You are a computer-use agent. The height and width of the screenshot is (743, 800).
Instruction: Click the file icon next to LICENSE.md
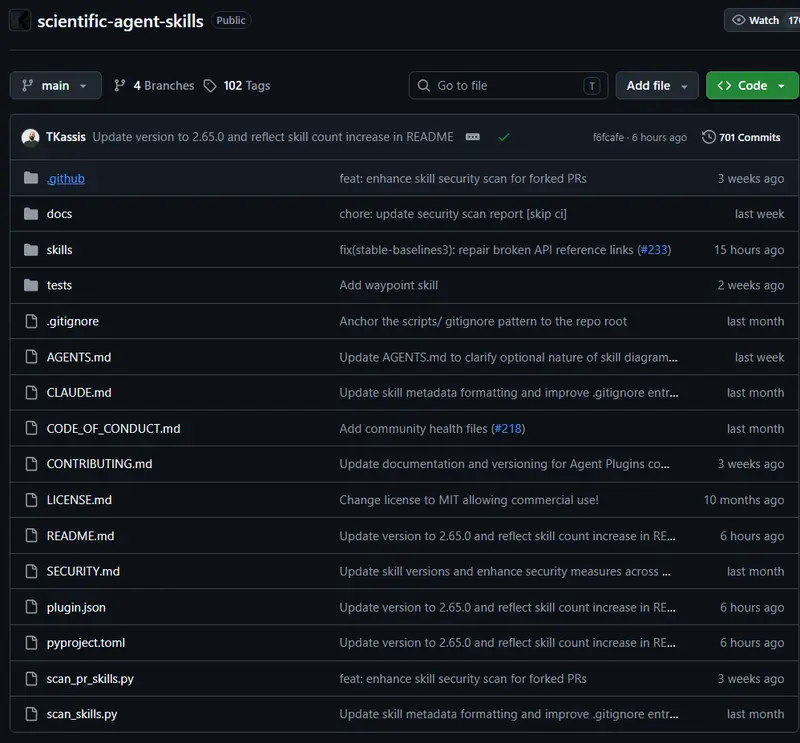pyautogui.click(x=31, y=500)
